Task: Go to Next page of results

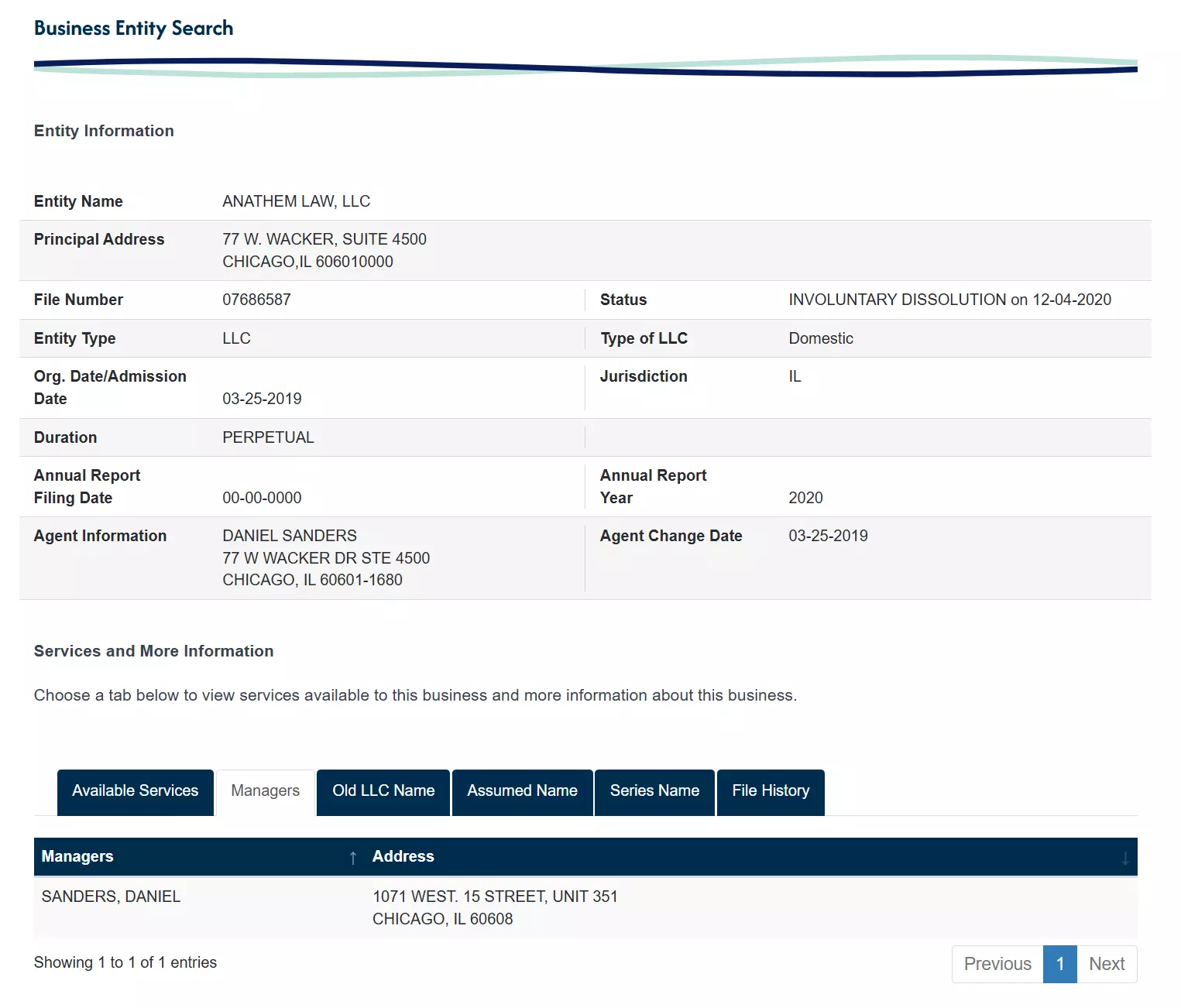Action: click(1107, 964)
